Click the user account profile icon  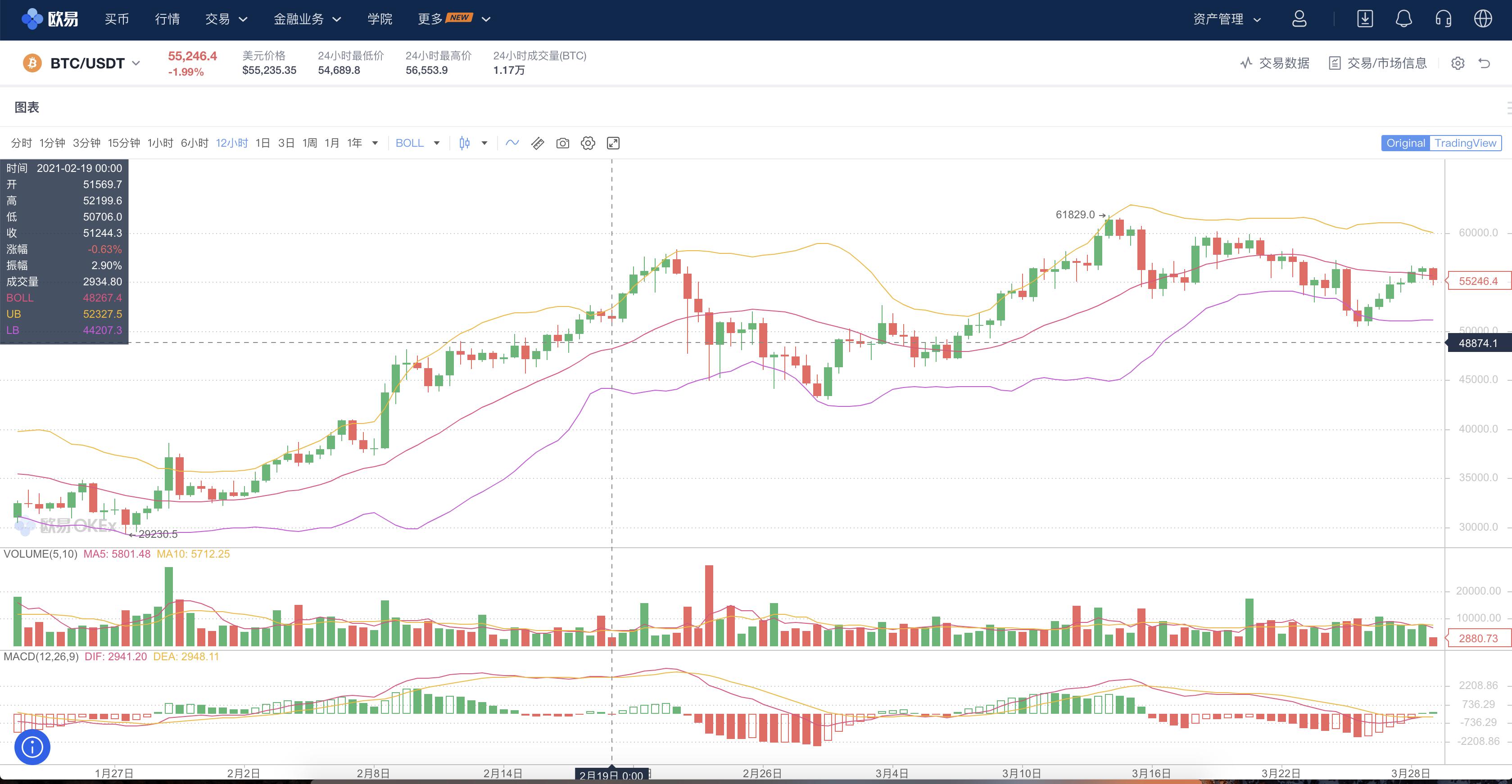click(x=1299, y=19)
